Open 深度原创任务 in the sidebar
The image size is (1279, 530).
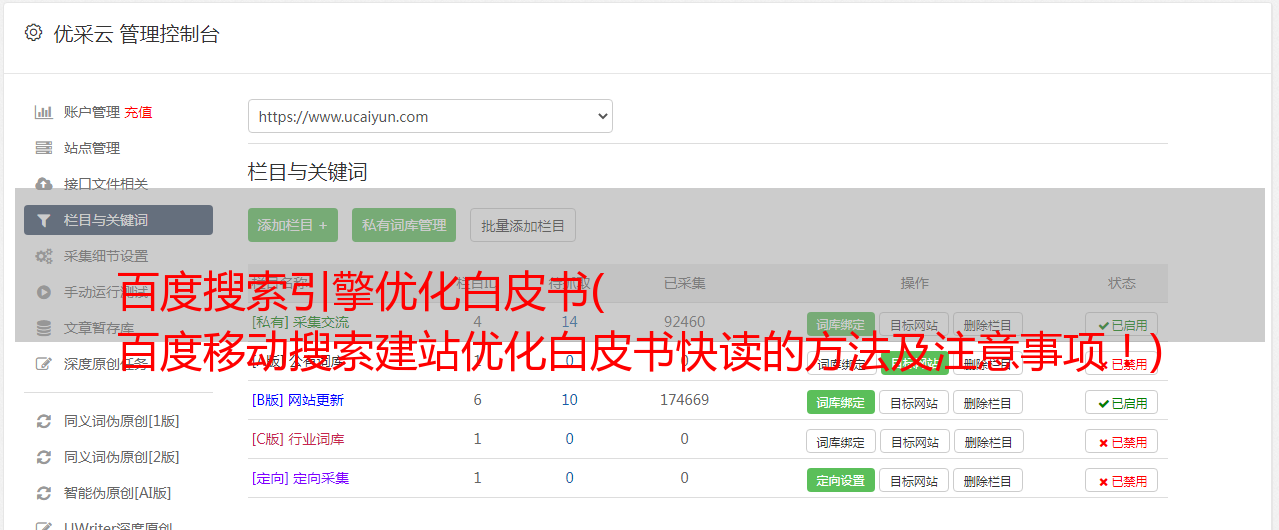106,364
